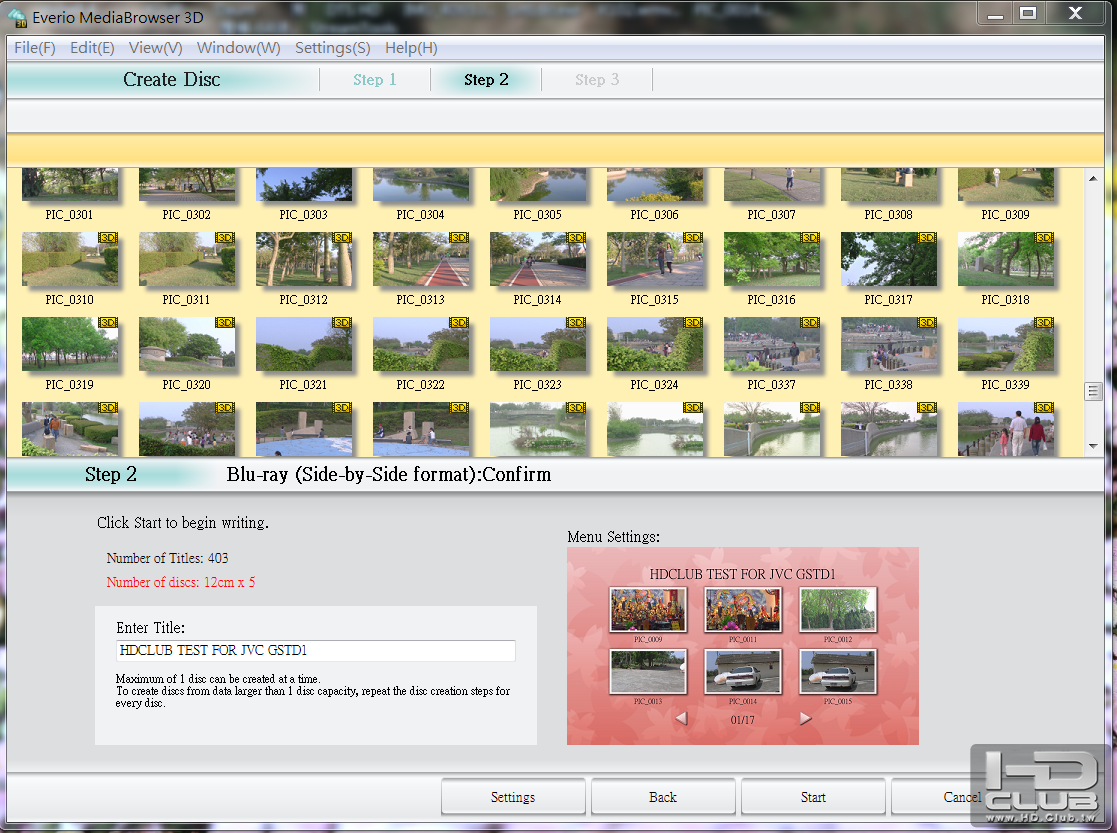
Task: Click the thumbnail list scrollbar handle
Action: (x=1093, y=391)
